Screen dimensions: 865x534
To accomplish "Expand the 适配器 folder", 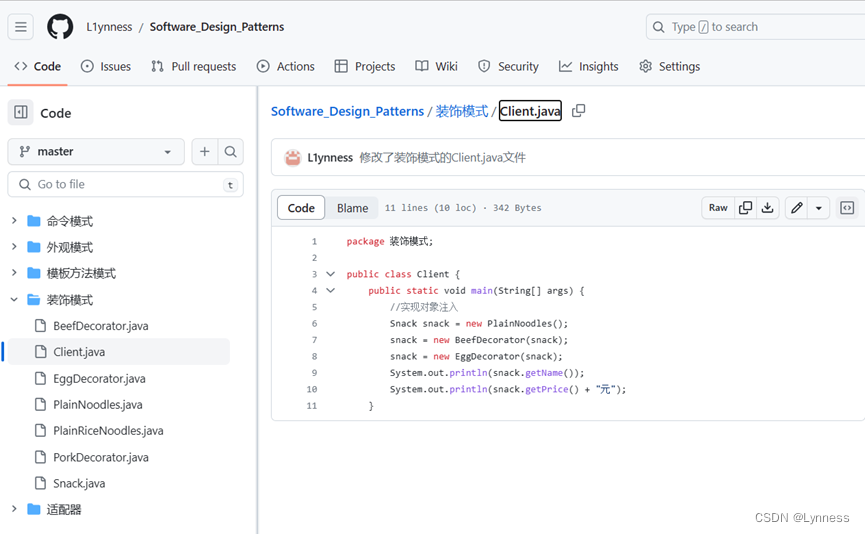I will (x=14, y=509).
